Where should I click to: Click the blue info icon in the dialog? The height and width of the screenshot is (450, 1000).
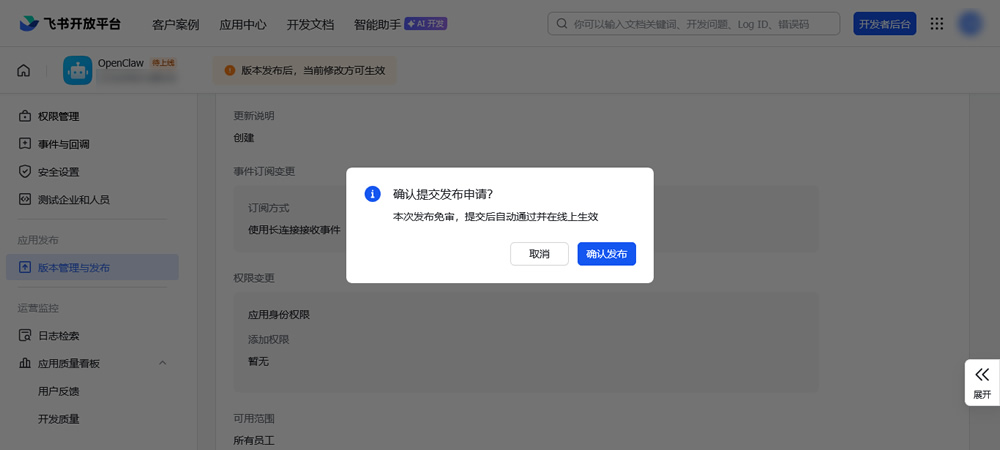tap(372, 194)
